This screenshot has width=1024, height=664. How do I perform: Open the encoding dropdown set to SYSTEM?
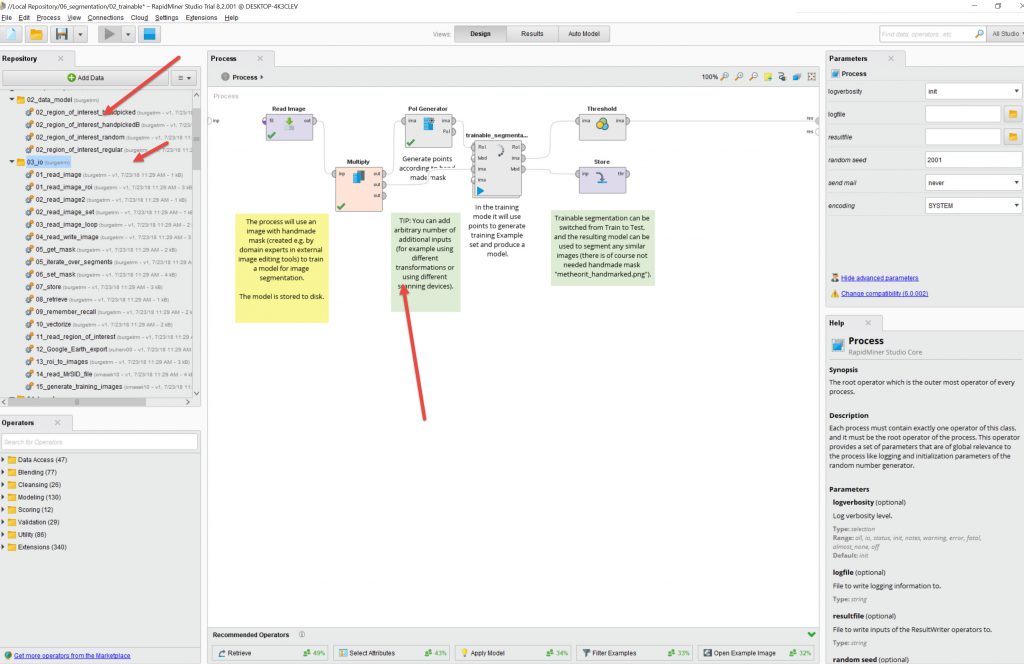(x=973, y=205)
